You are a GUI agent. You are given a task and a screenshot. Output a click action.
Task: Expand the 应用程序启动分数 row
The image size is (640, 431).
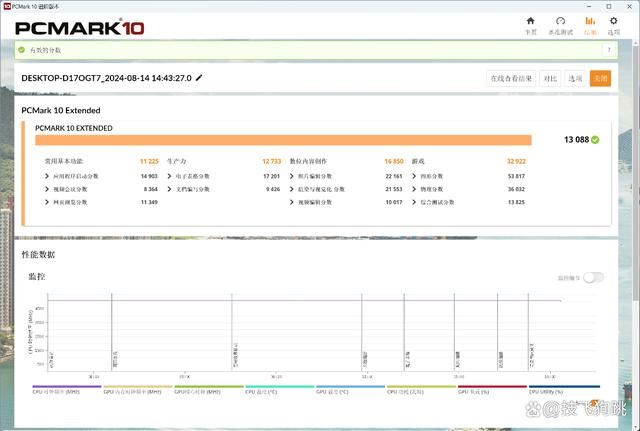tap(46, 175)
